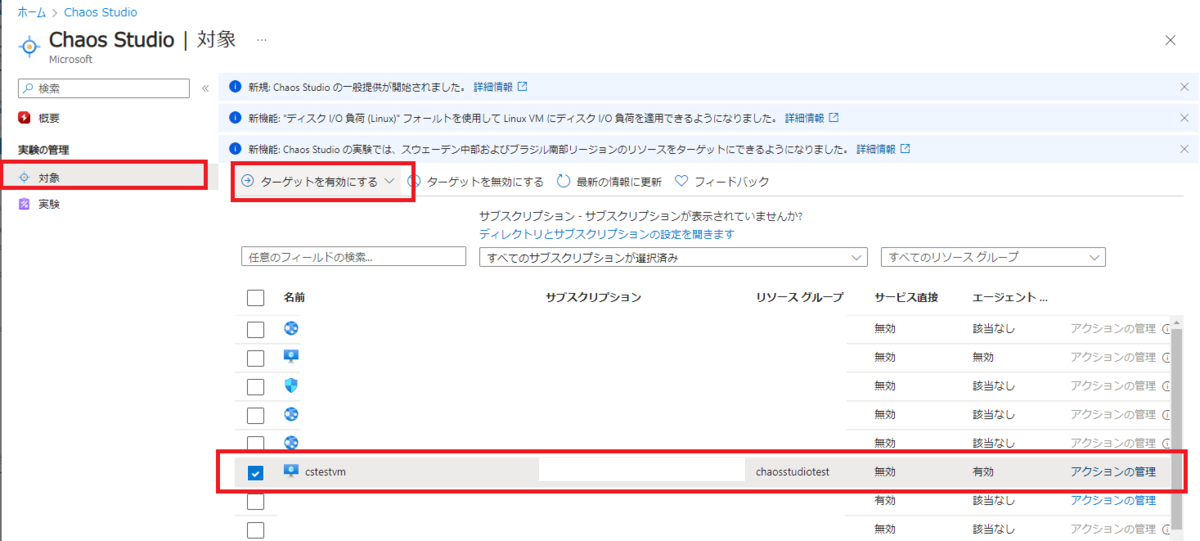Click the リソース グループ column header

tap(800, 298)
